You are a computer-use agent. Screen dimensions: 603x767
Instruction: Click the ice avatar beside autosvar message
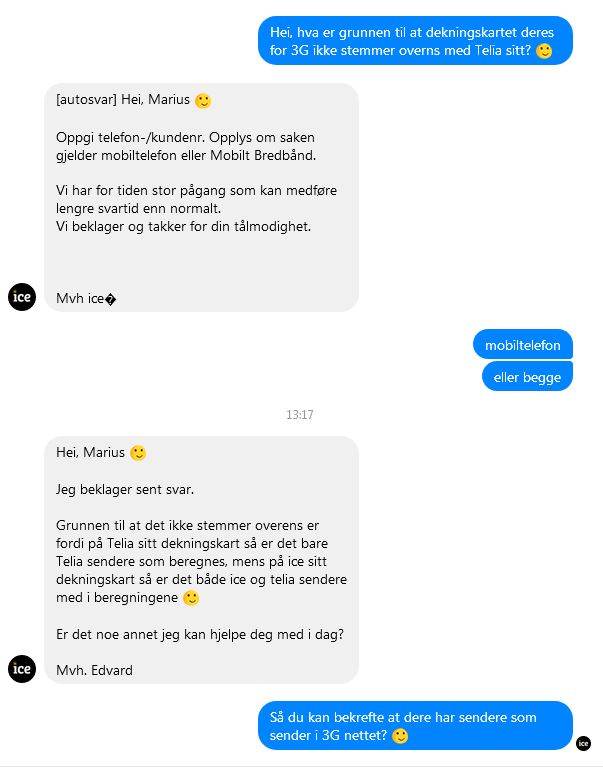22,297
